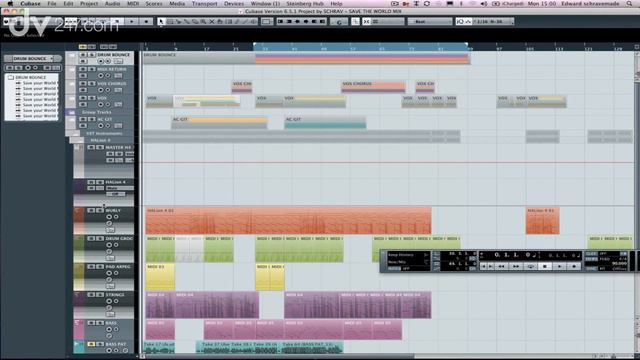Open the DRUM BOUNCE inspector track name dropdown

33,58
